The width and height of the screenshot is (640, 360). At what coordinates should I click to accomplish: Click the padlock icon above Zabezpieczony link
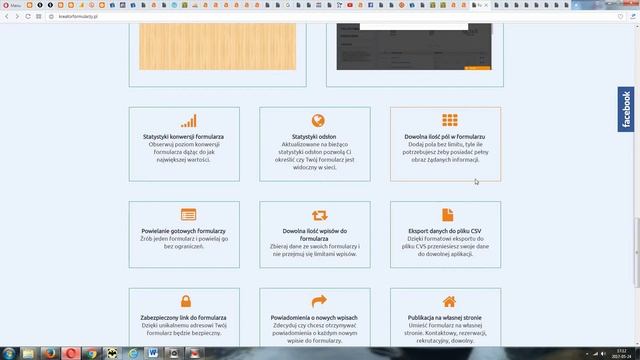[186, 301]
